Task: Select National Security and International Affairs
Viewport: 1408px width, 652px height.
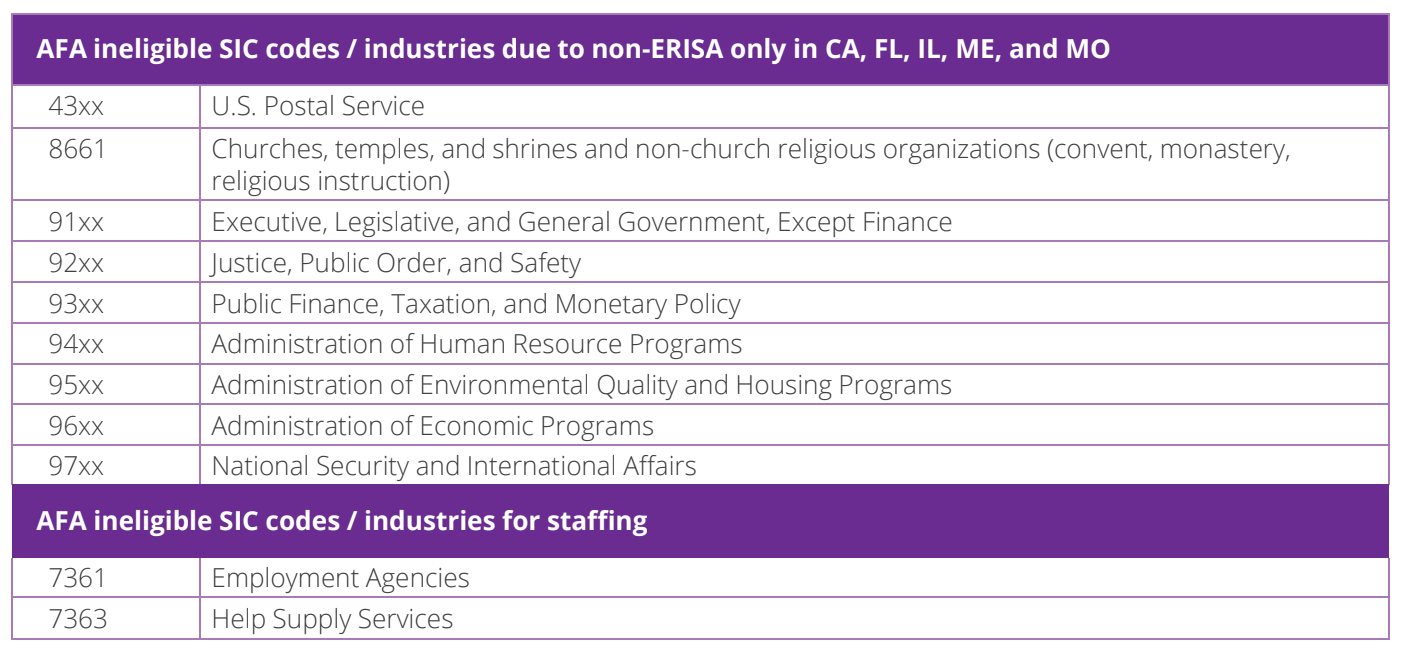Action: (454, 466)
